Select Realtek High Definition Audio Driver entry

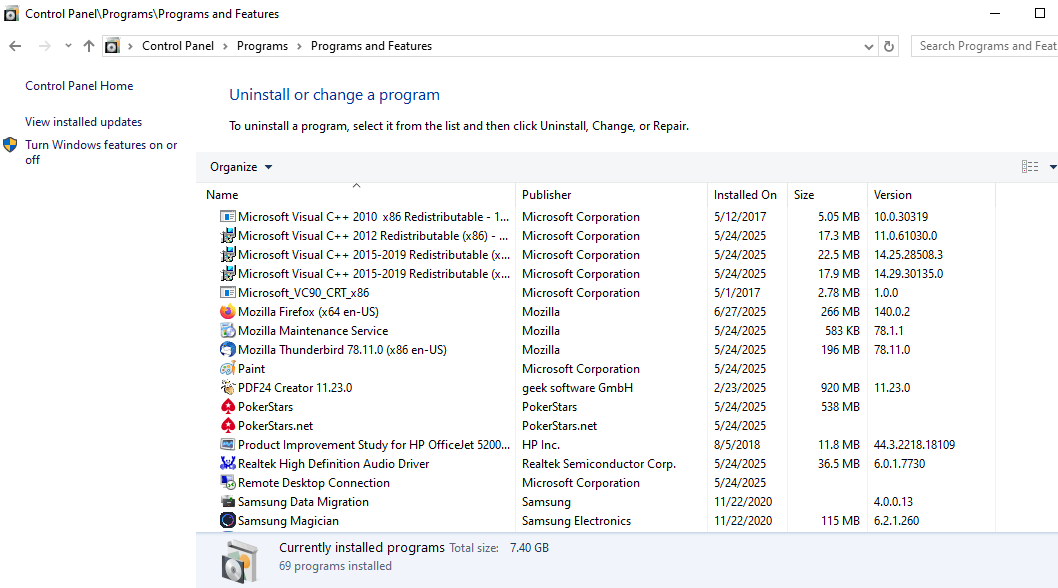[x=333, y=464]
